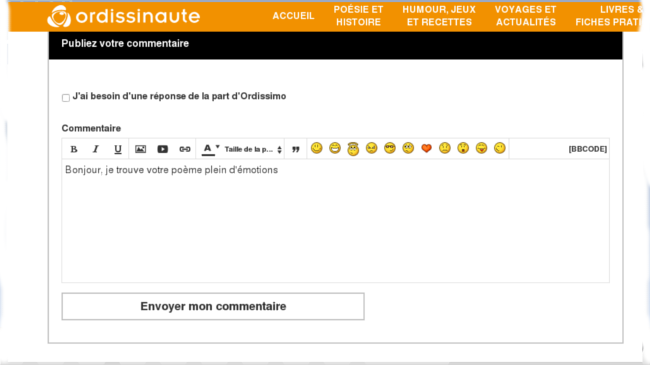Screen dimensions: 650x365
Task: Place cursor in the comment text area
Action: click(x=335, y=221)
